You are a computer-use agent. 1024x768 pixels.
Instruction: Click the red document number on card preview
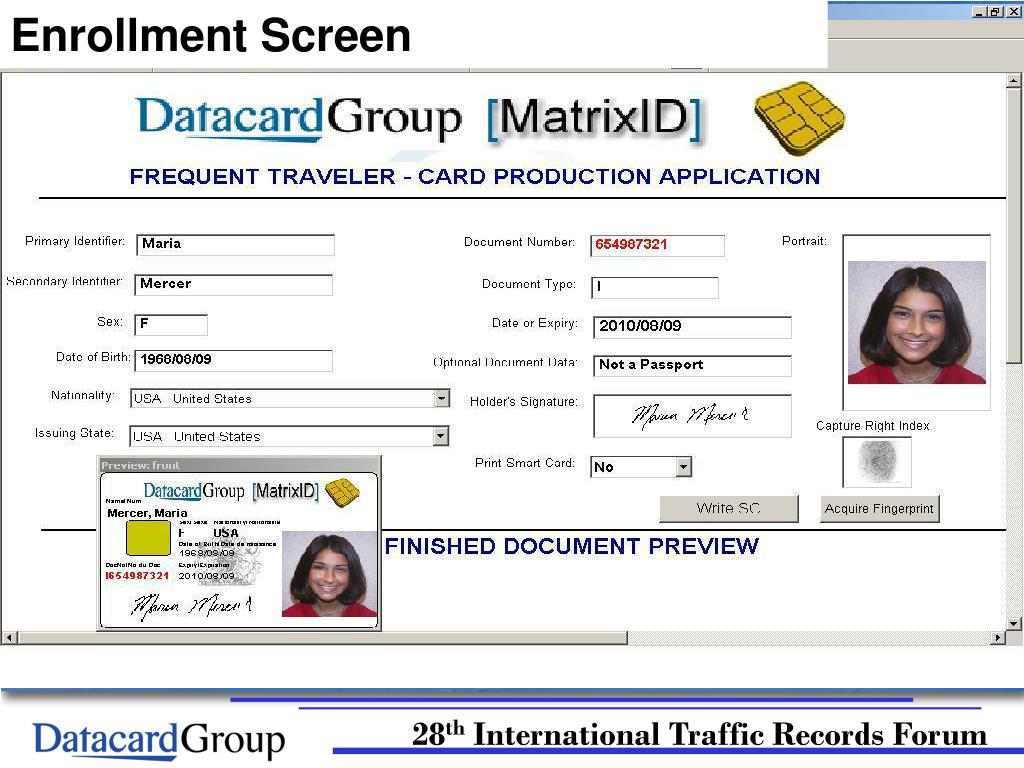pyautogui.click(x=137, y=575)
